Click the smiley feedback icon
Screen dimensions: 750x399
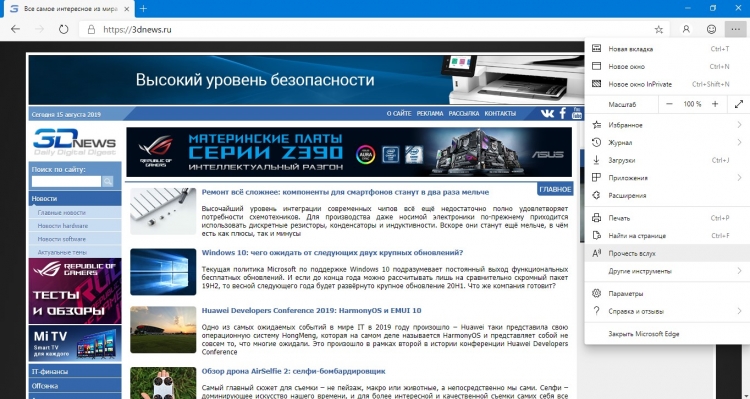tap(711, 30)
